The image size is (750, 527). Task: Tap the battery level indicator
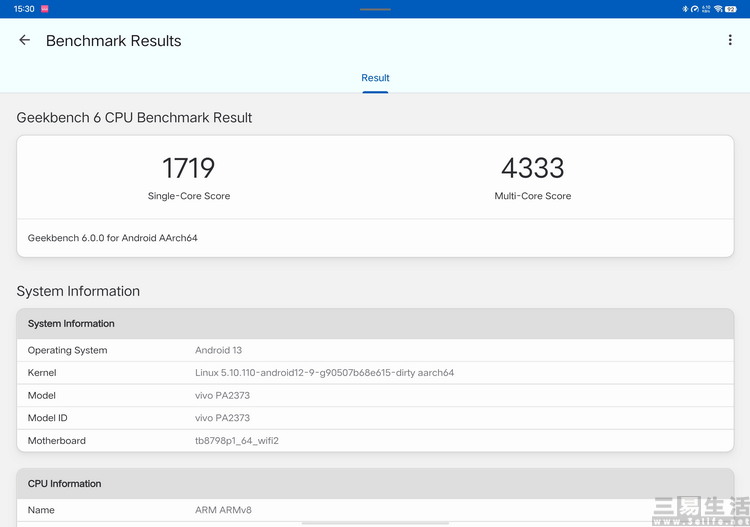tap(730, 9)
